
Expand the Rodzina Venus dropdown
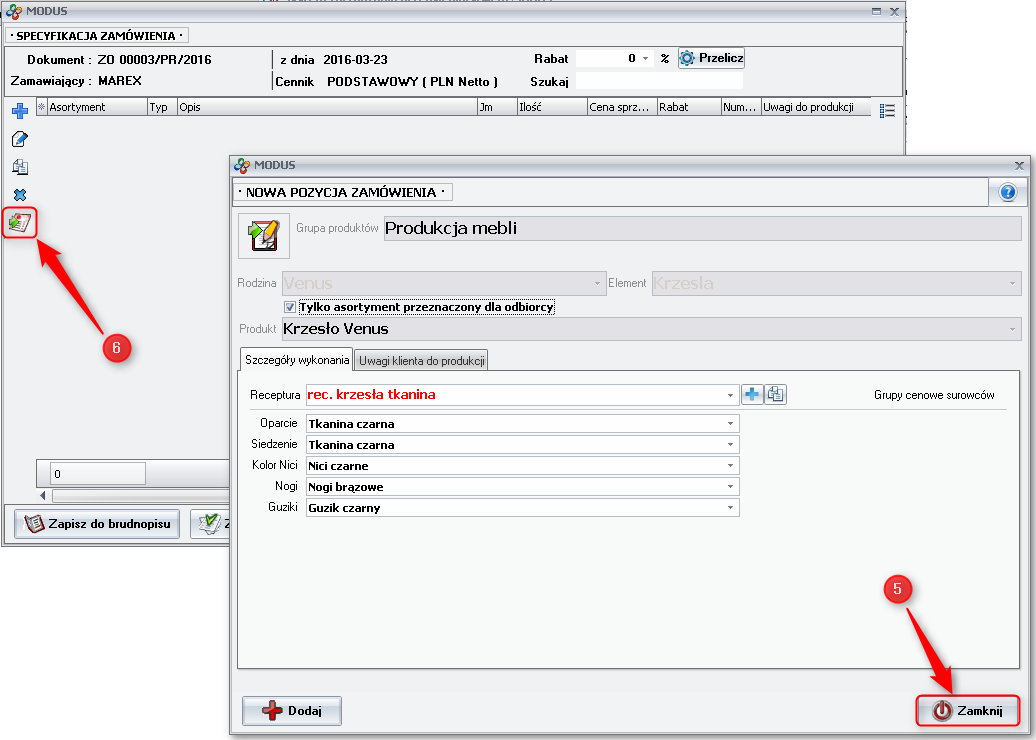(x=597, y=283)
